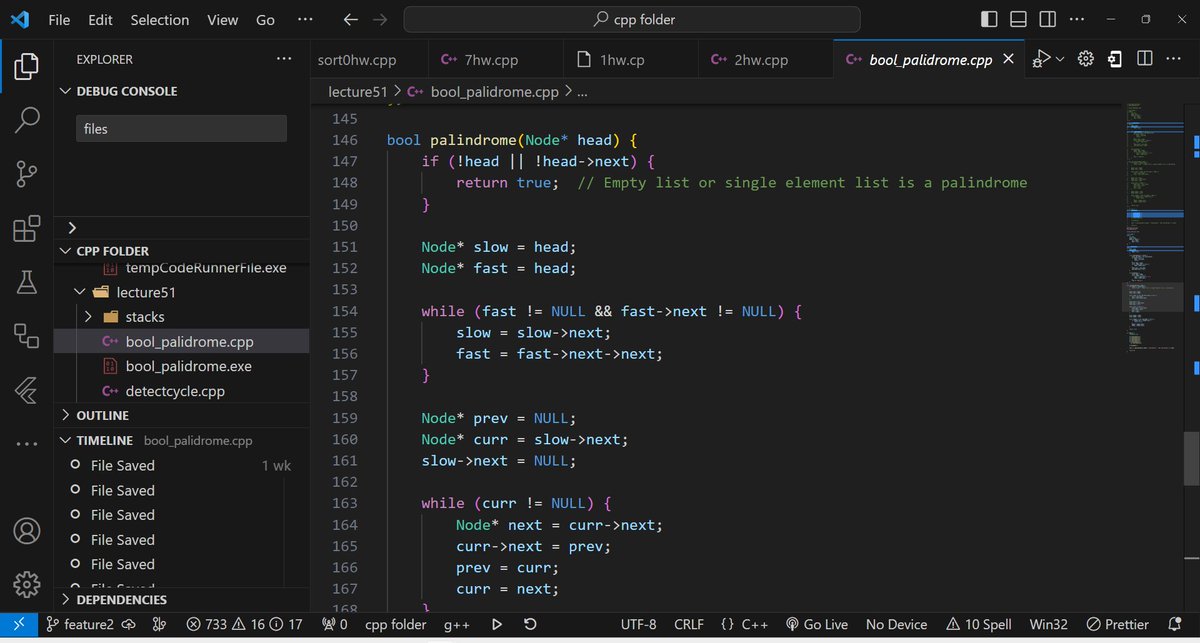Click the device preview icon in editor toolbar
This screenshot has width=1200, height=643.
pos(1115,59)
